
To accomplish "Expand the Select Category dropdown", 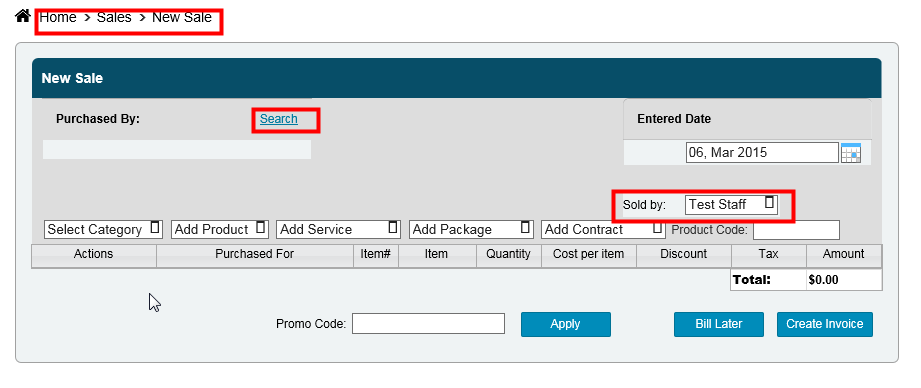I will tap(103, 230).
